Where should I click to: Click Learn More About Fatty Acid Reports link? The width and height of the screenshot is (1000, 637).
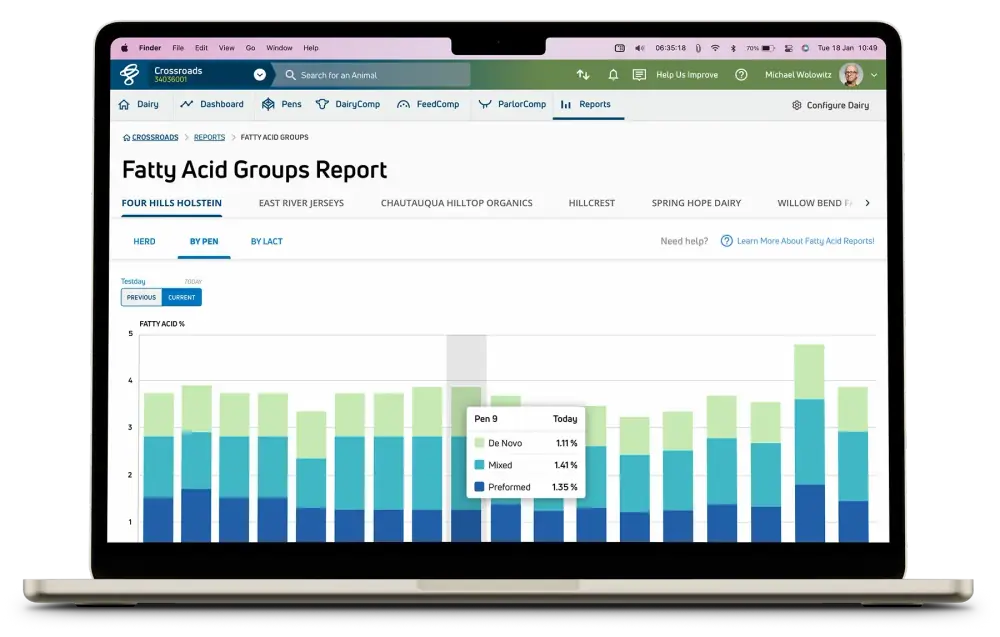tap(805, 241)
